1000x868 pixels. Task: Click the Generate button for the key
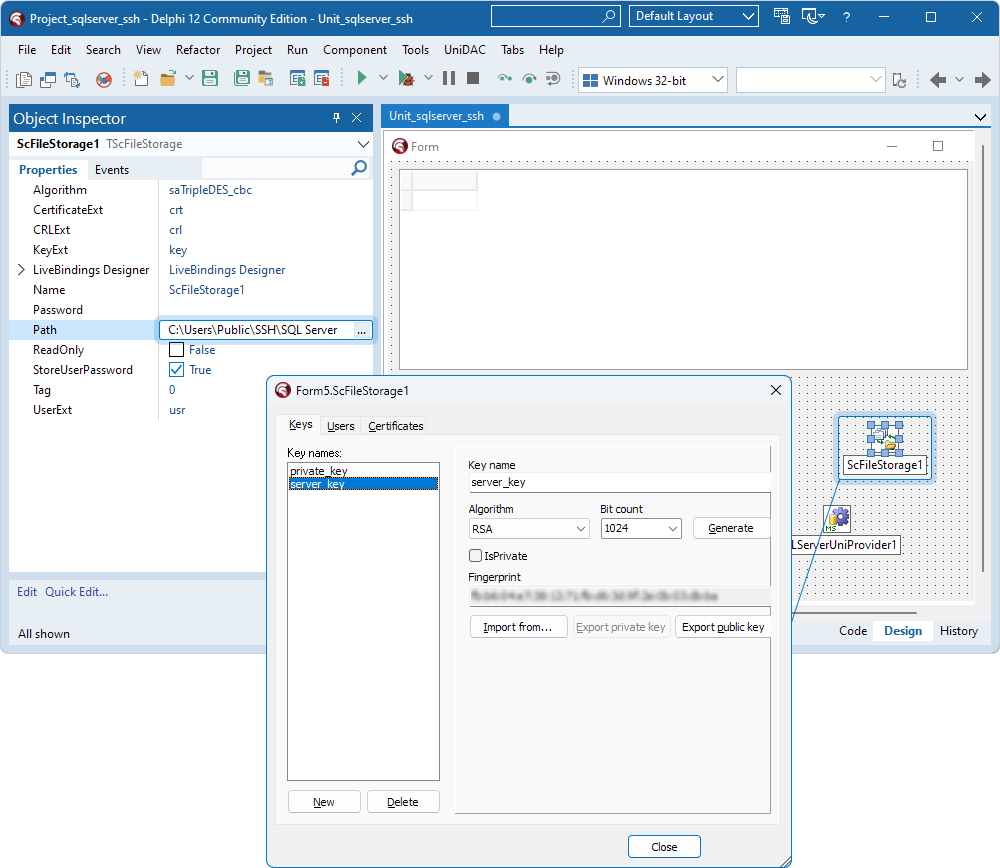[x=730, y=528]
